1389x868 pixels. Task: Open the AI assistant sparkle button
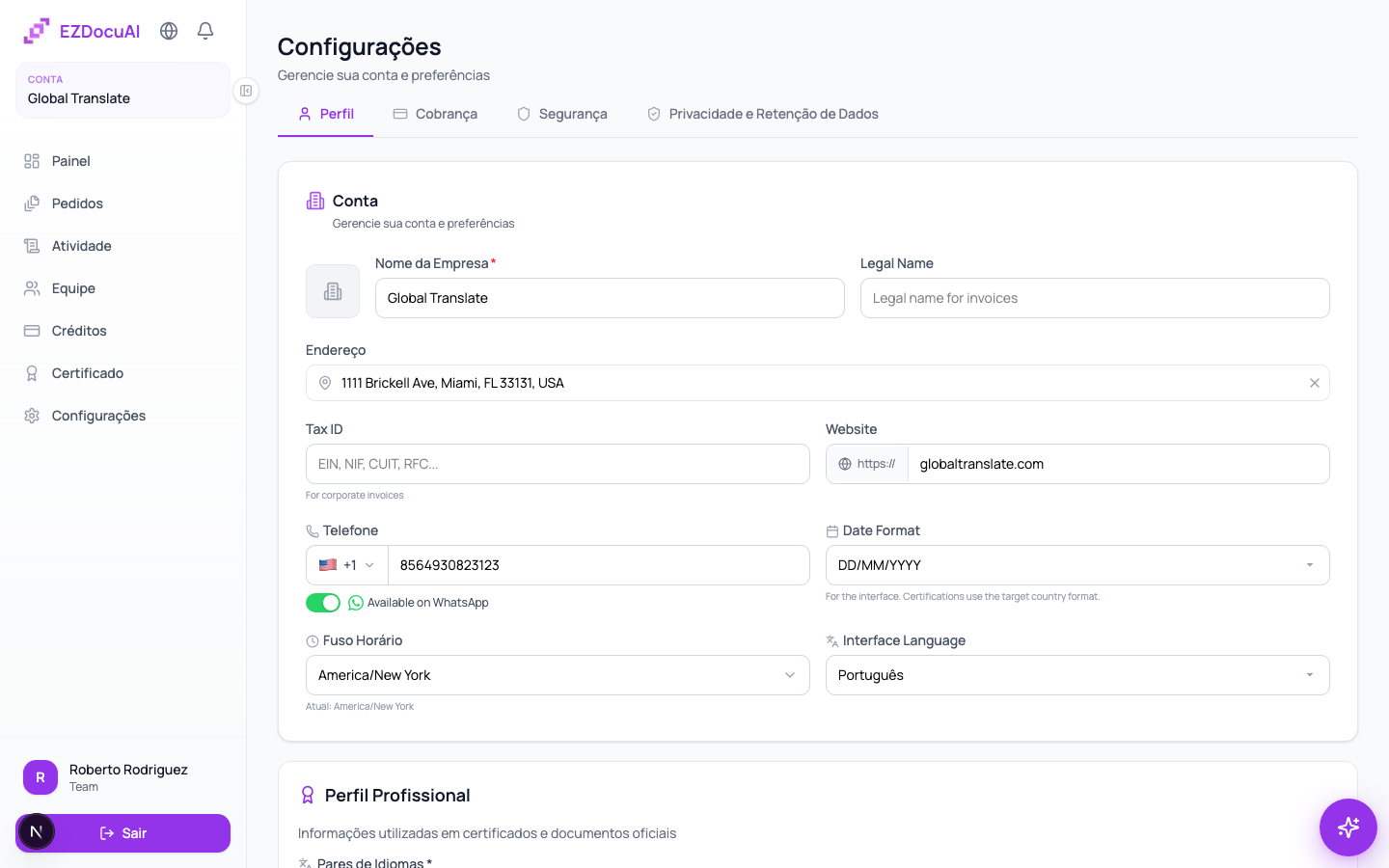tap(1348, 827)
